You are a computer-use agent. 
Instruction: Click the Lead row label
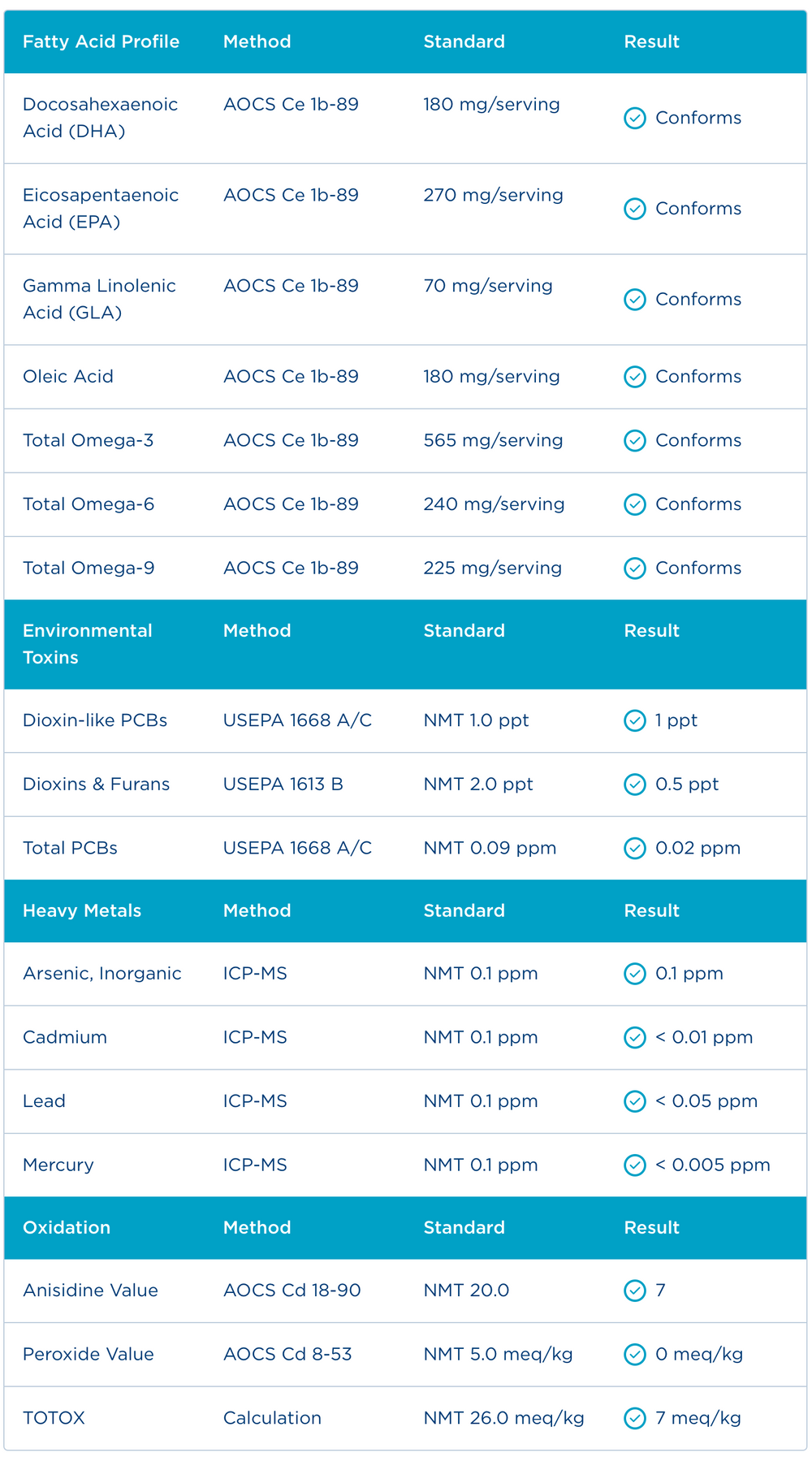(44, 1101)
